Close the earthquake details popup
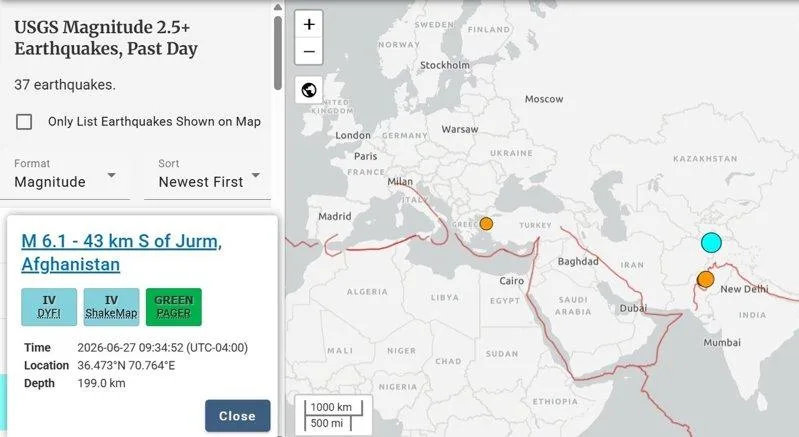The image size is (799, 437). pyautogui.click(x=237, y=416)
